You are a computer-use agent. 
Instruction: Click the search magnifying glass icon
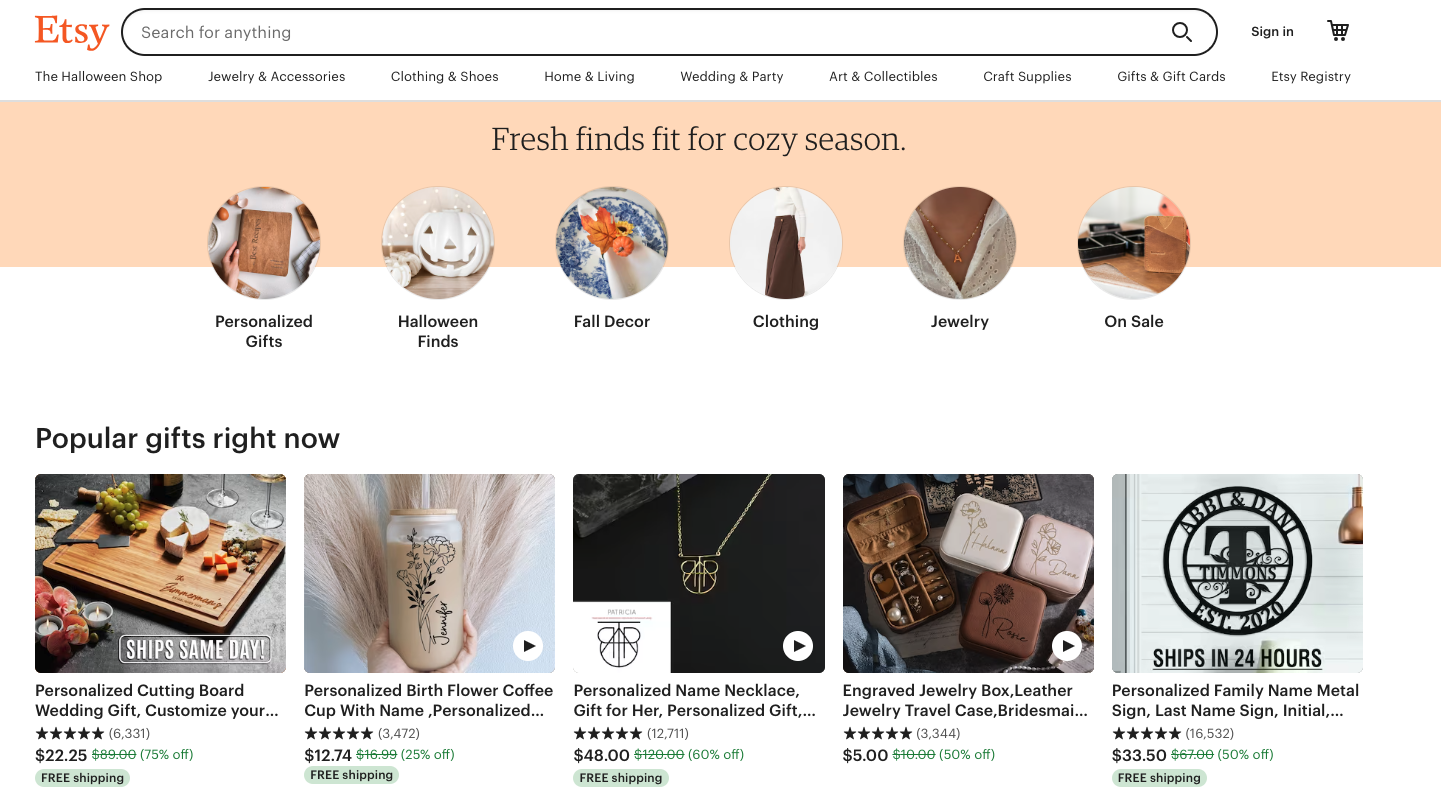coord(1182,31)
